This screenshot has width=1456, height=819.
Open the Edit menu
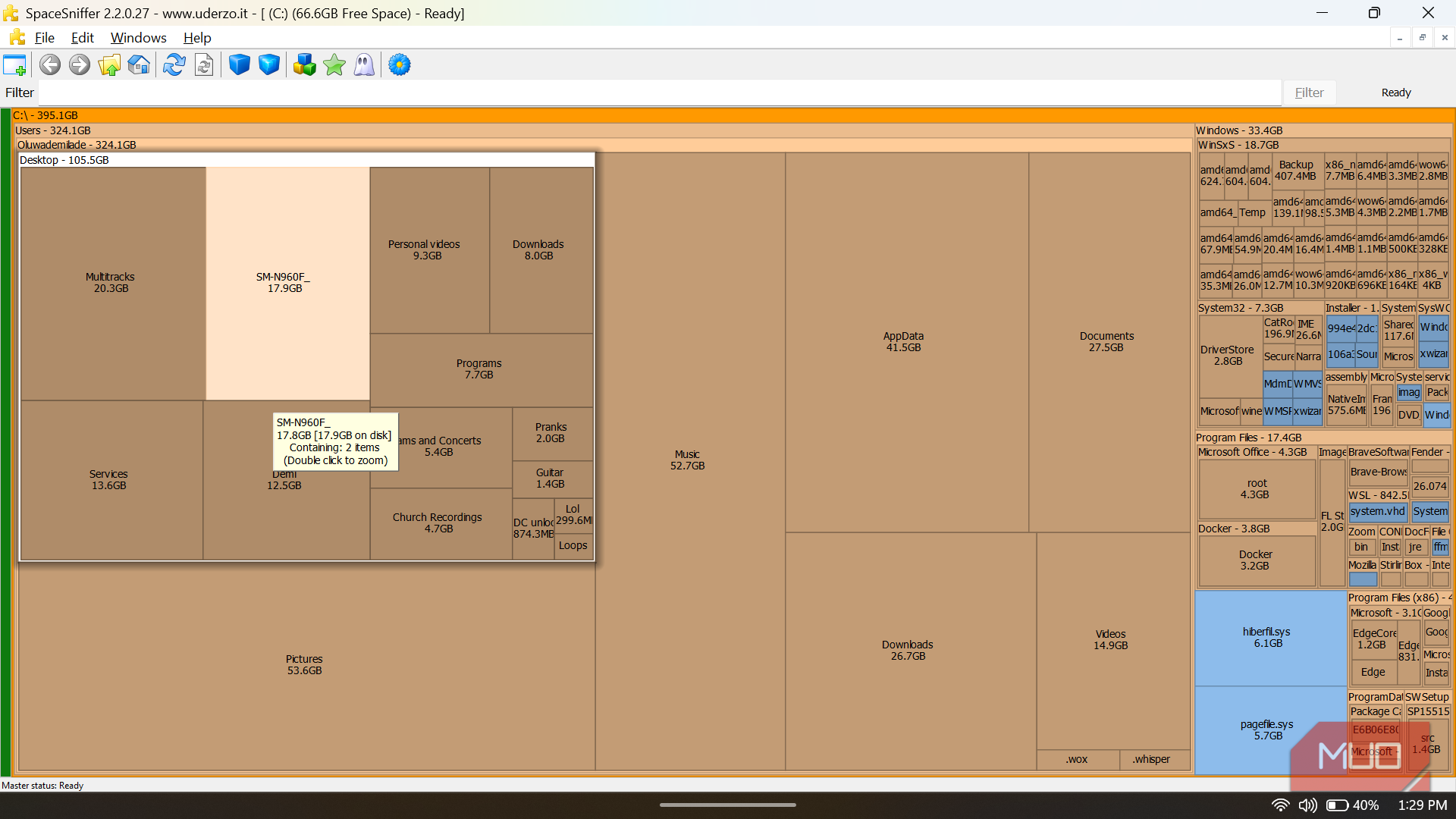(x=82, y=38)
